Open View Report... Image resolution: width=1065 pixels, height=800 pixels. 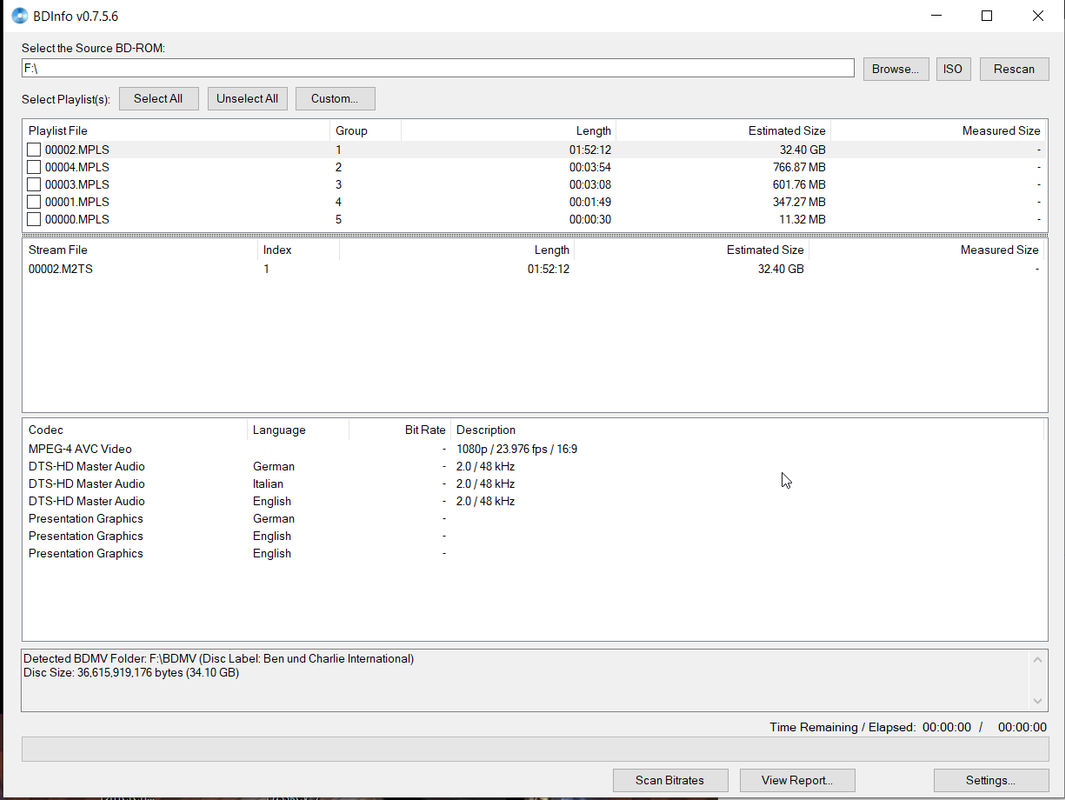(797, 780)
